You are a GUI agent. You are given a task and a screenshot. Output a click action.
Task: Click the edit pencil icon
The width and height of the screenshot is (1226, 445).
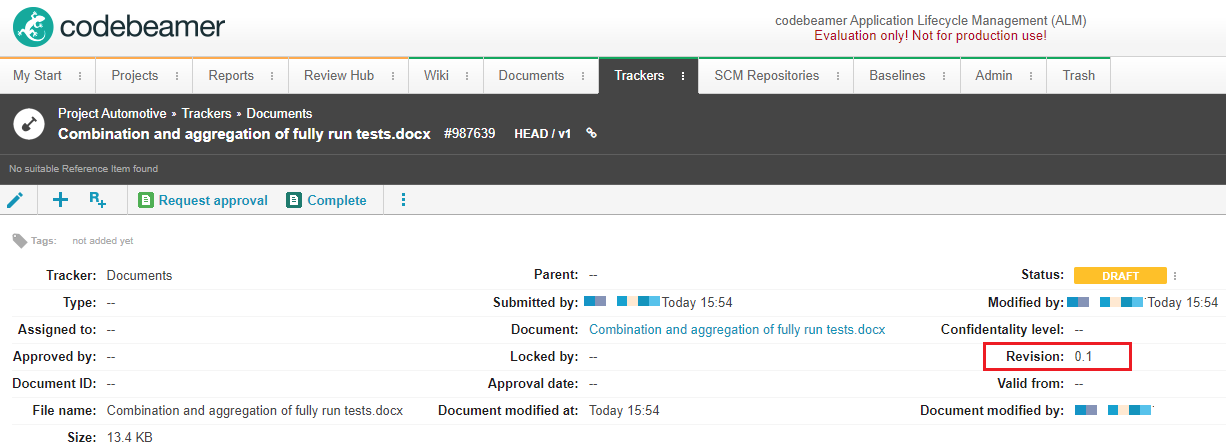coord(15,200)
